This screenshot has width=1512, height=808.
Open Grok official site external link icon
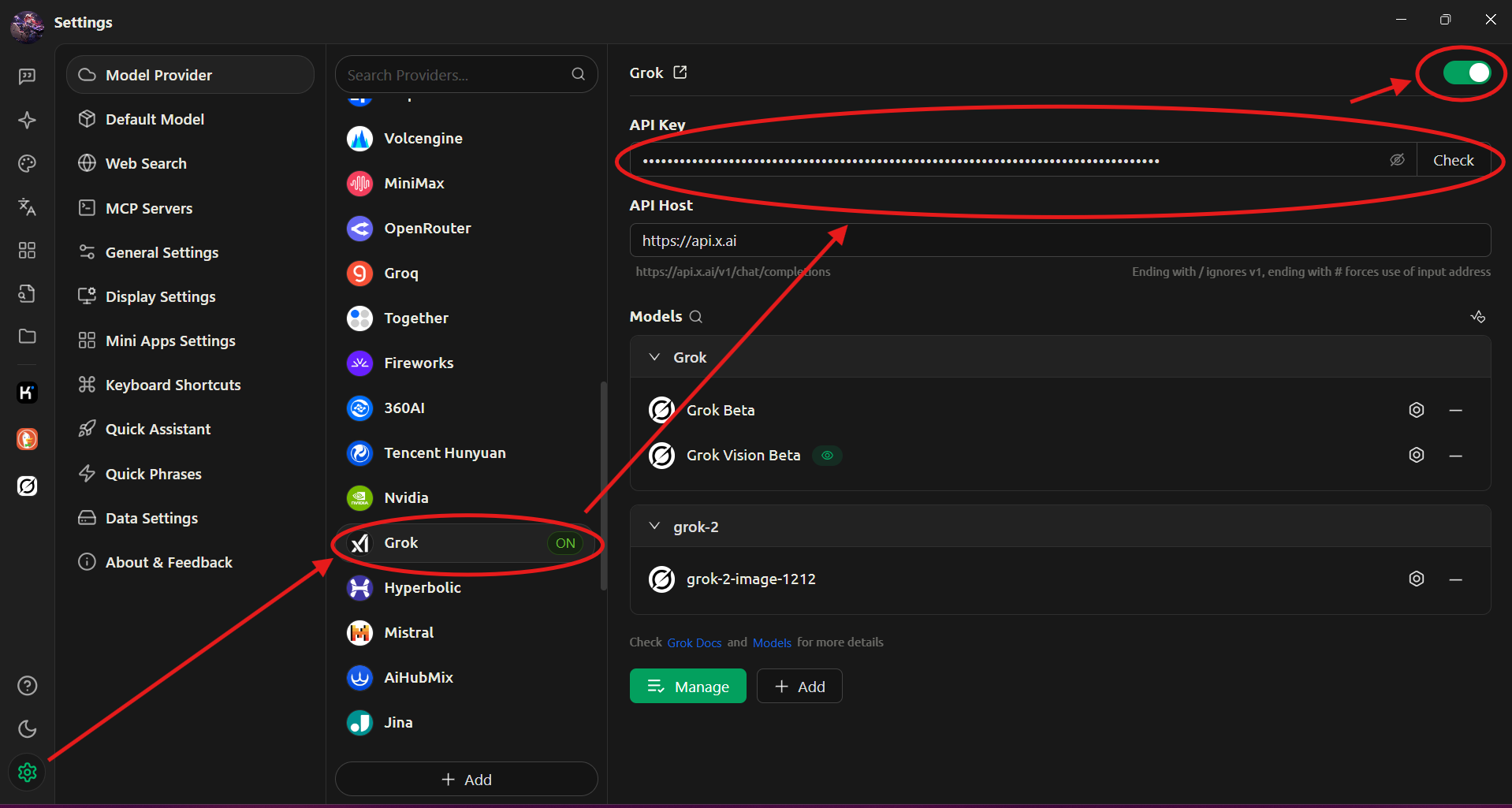(680, 73)
